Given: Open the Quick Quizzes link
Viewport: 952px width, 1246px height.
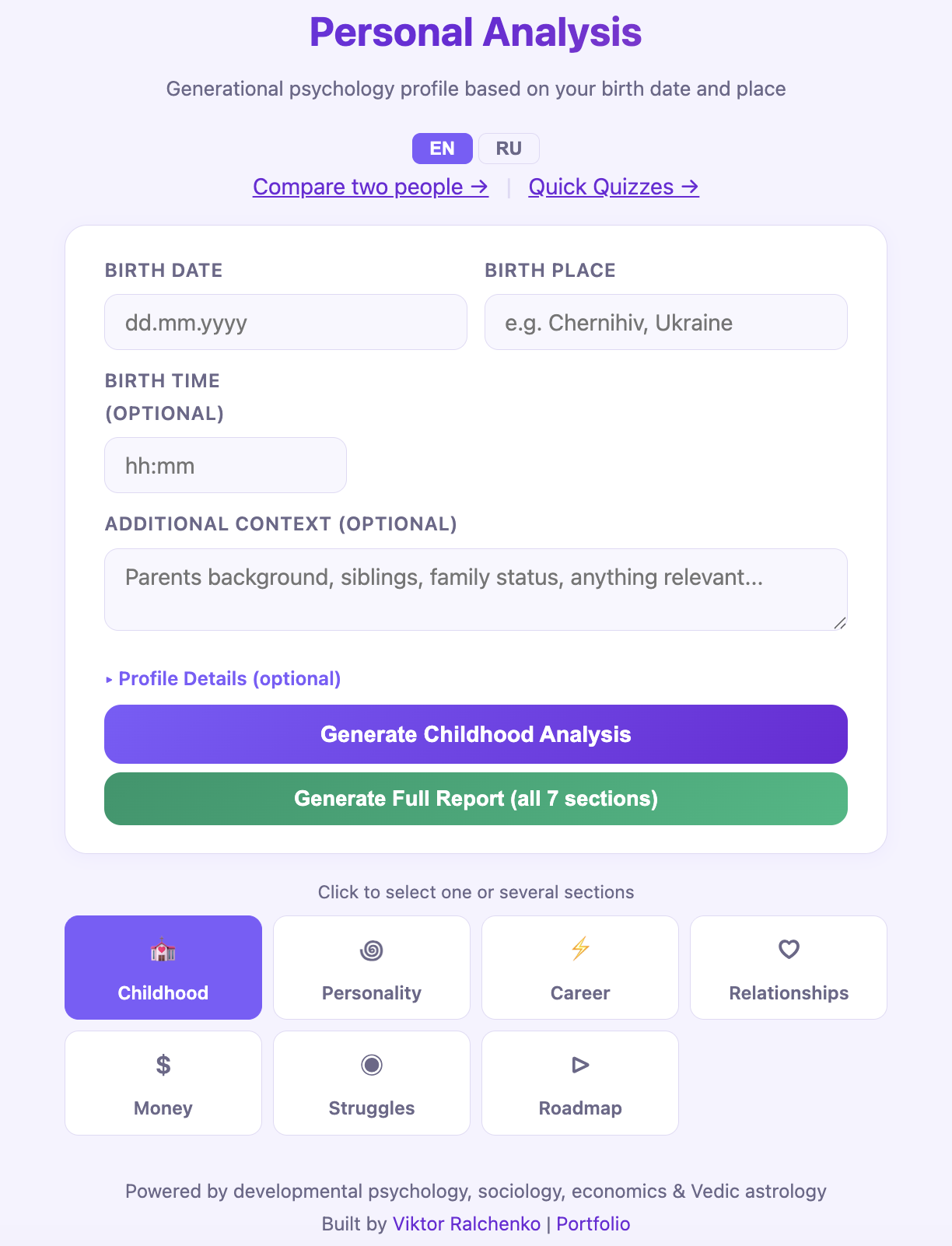Looking at the screenshot, I should [x=614, y=187].
